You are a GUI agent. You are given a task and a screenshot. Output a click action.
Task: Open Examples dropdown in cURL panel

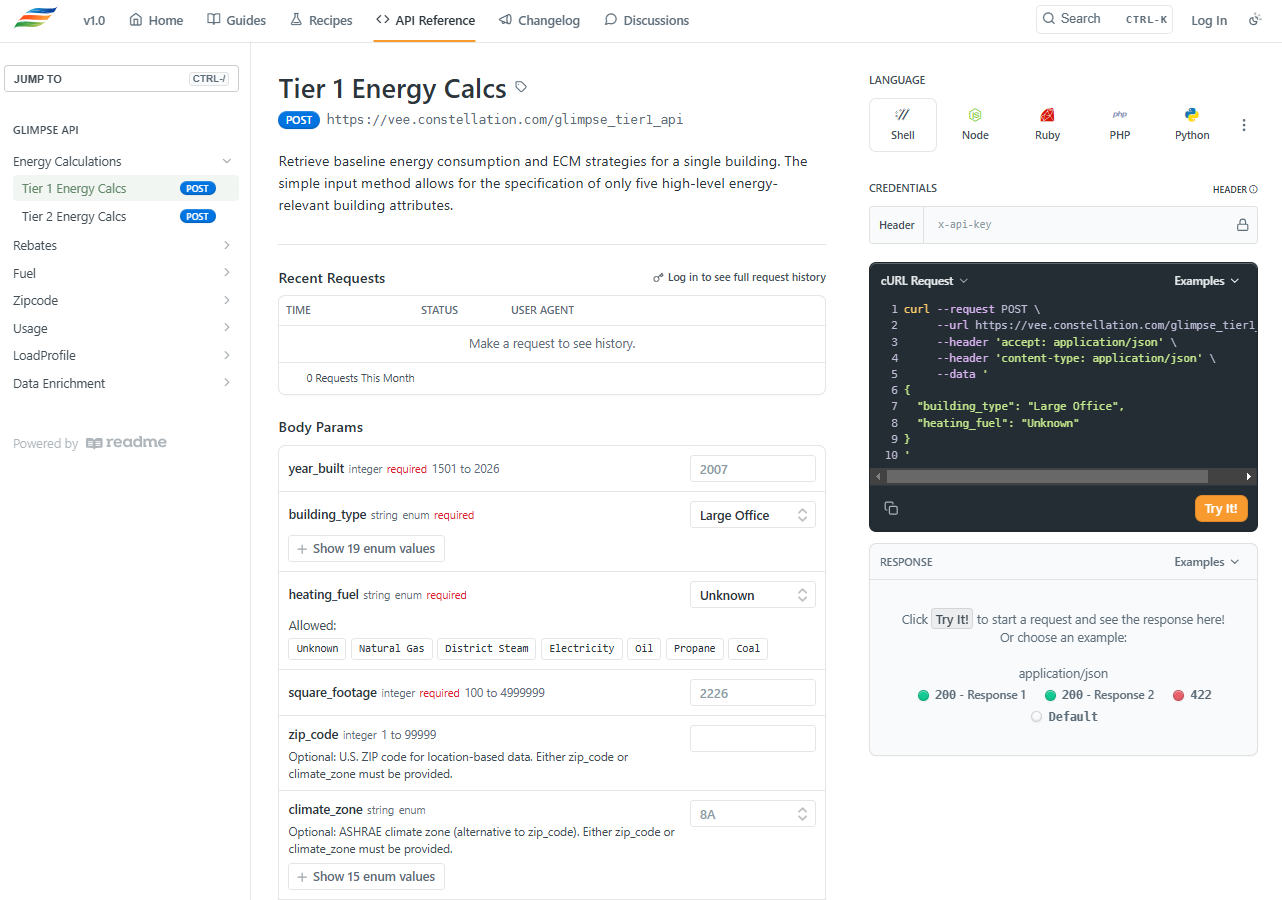tap(1207, 281)
